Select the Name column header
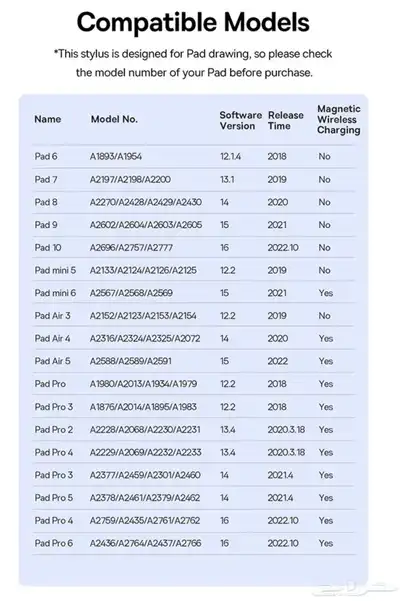The image size is (400, 601). [x=48, y=119]
